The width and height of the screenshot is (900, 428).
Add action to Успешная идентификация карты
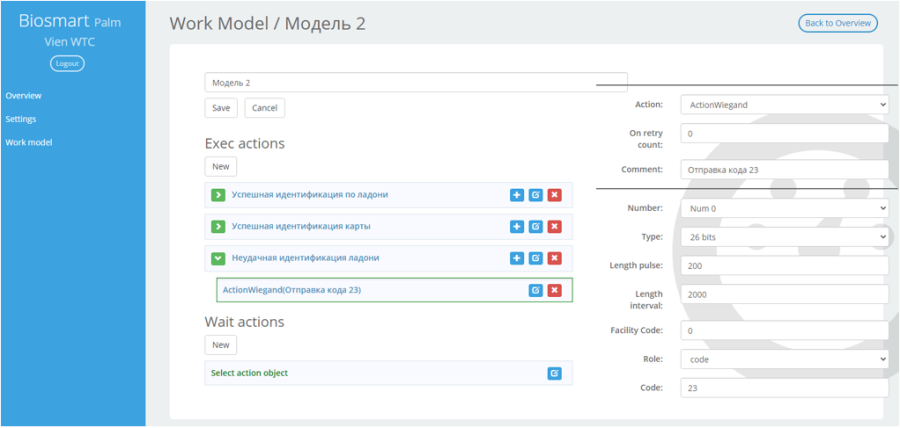pyautogui.click(x=517, y=227)
